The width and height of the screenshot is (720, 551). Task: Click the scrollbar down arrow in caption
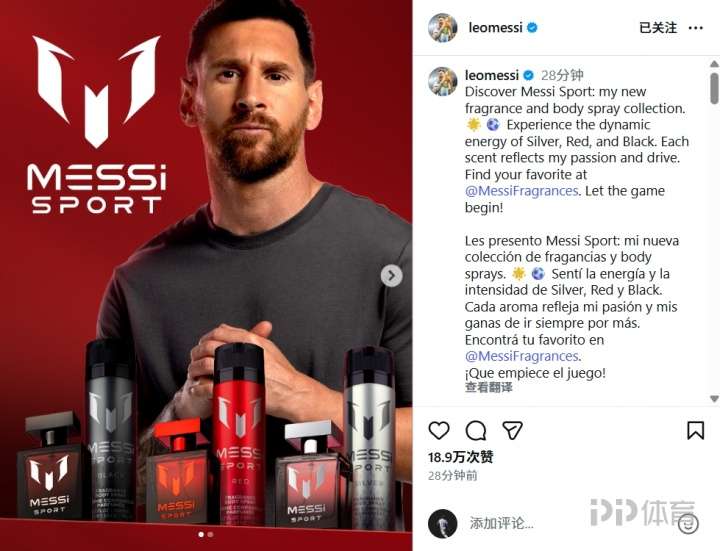point(714,399)
